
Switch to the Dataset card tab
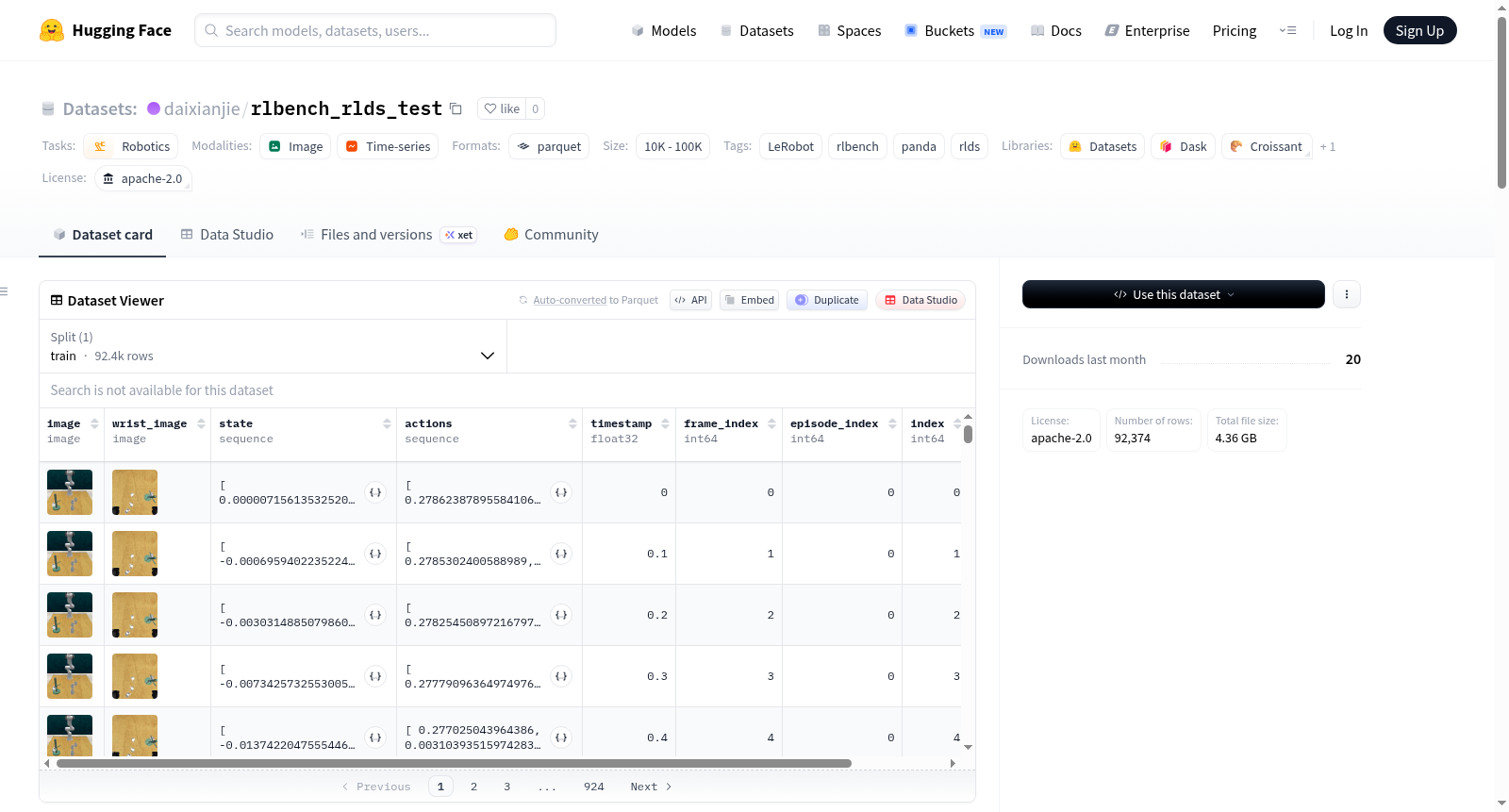click(102, 235)
